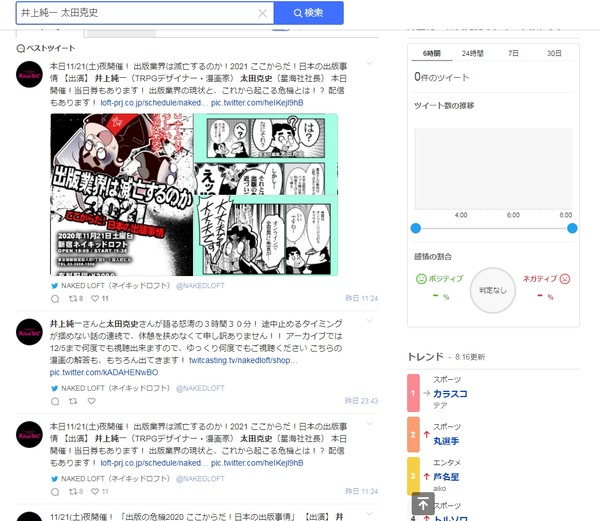
Task: Click the ポジティブ smiley icon
Action: coord(421,279)
